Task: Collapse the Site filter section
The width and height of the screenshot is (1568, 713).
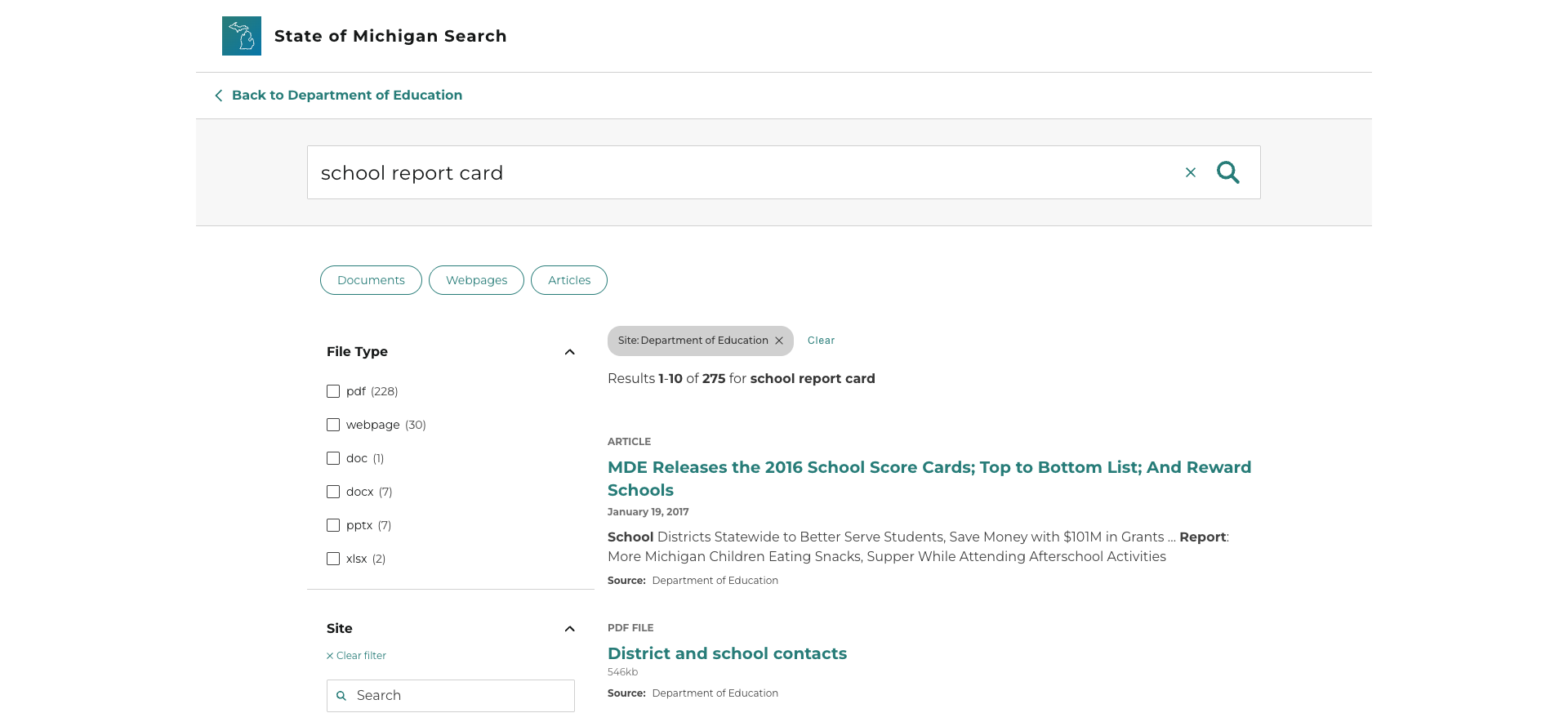Action: [x=570, y=629]
